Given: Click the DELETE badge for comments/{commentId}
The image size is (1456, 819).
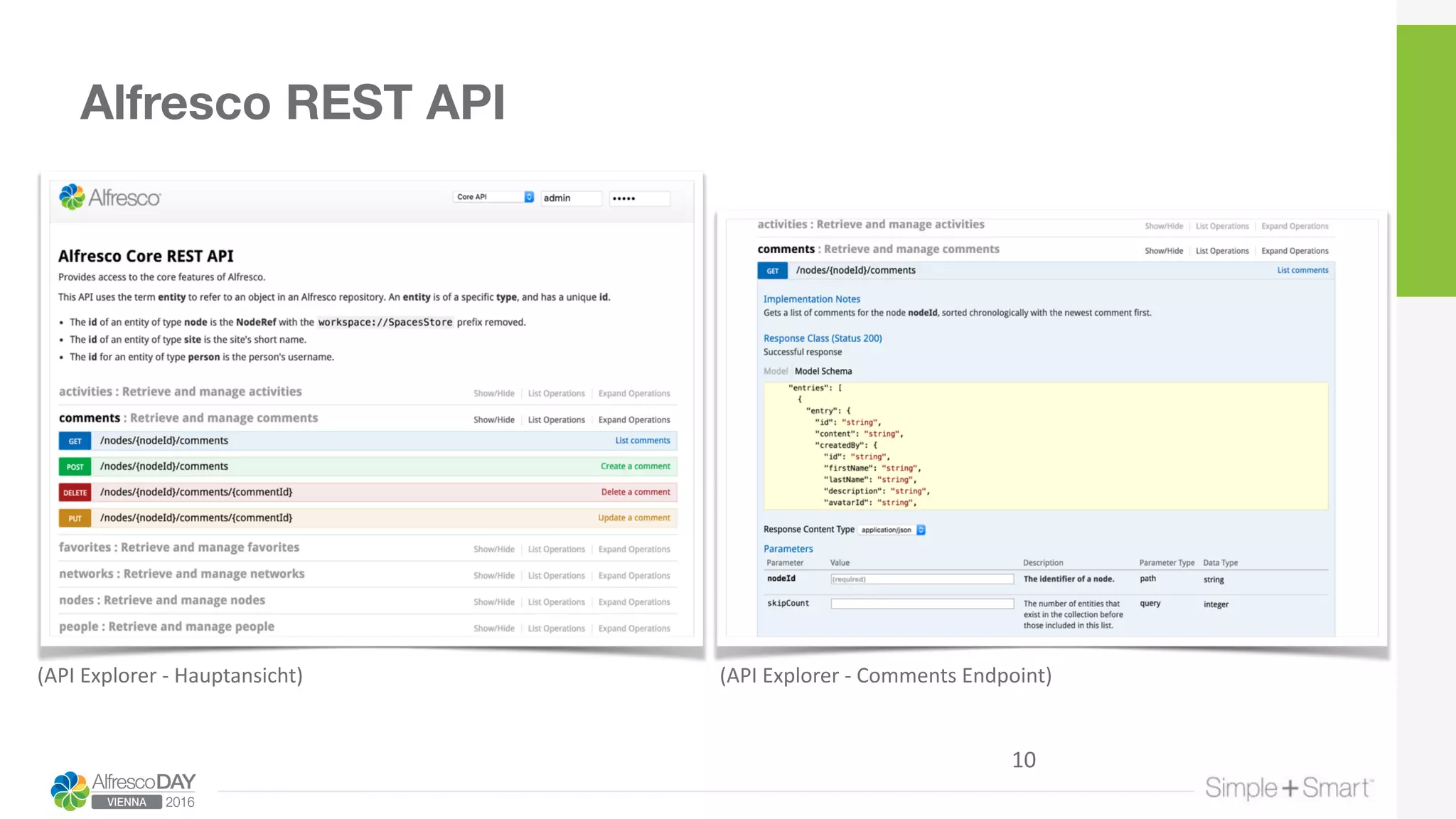Looking at the screenshot, I should tap(75, 493).
